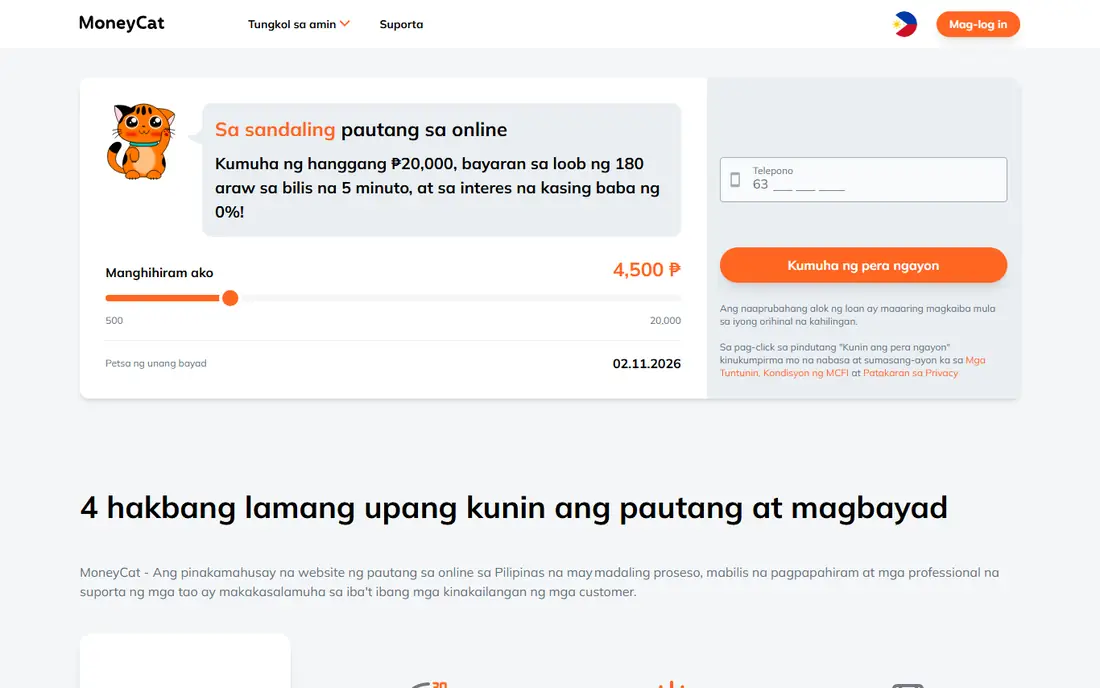Click the Mag-log in button
Viewport: 1100px width, 688px height.
coord(977,25)
